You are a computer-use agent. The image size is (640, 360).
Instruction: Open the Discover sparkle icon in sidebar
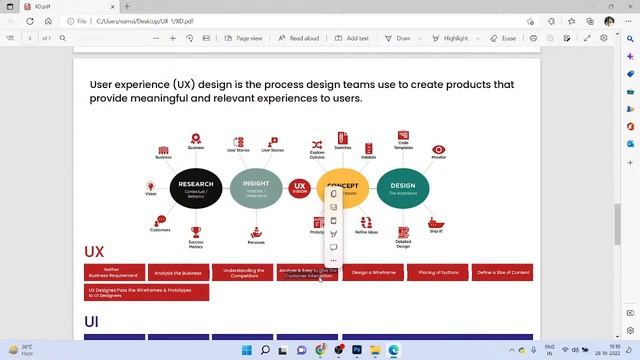(630, 56)
